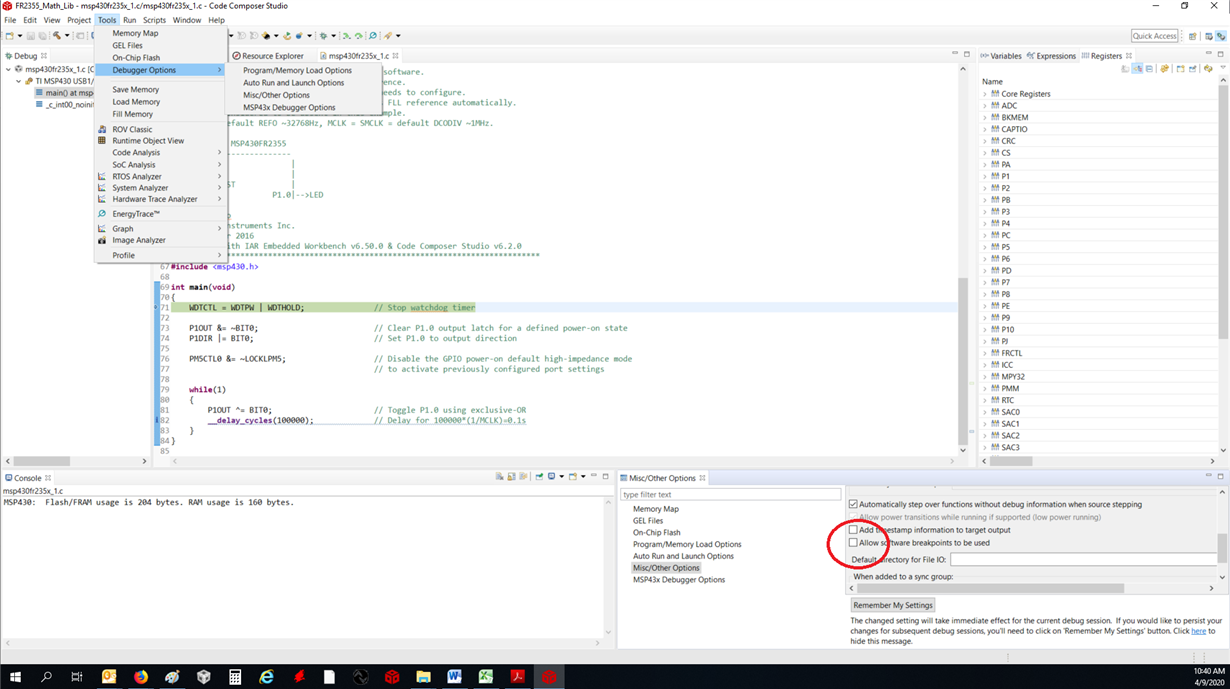Expand the ADC register group
Viewport: 1230px width, 689px height.
point(985,105)
